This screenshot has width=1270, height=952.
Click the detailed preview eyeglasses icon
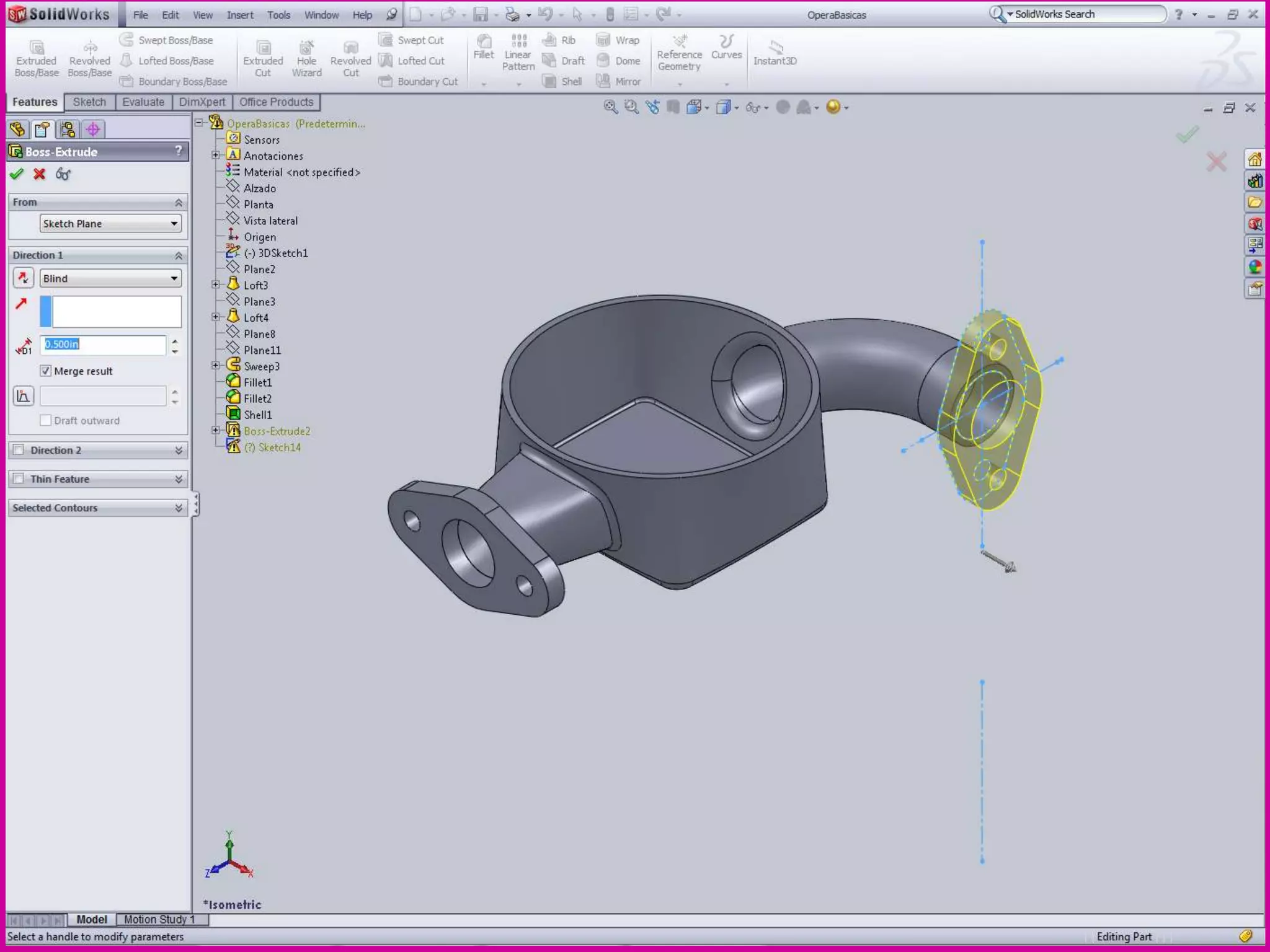tap(63, 174)
